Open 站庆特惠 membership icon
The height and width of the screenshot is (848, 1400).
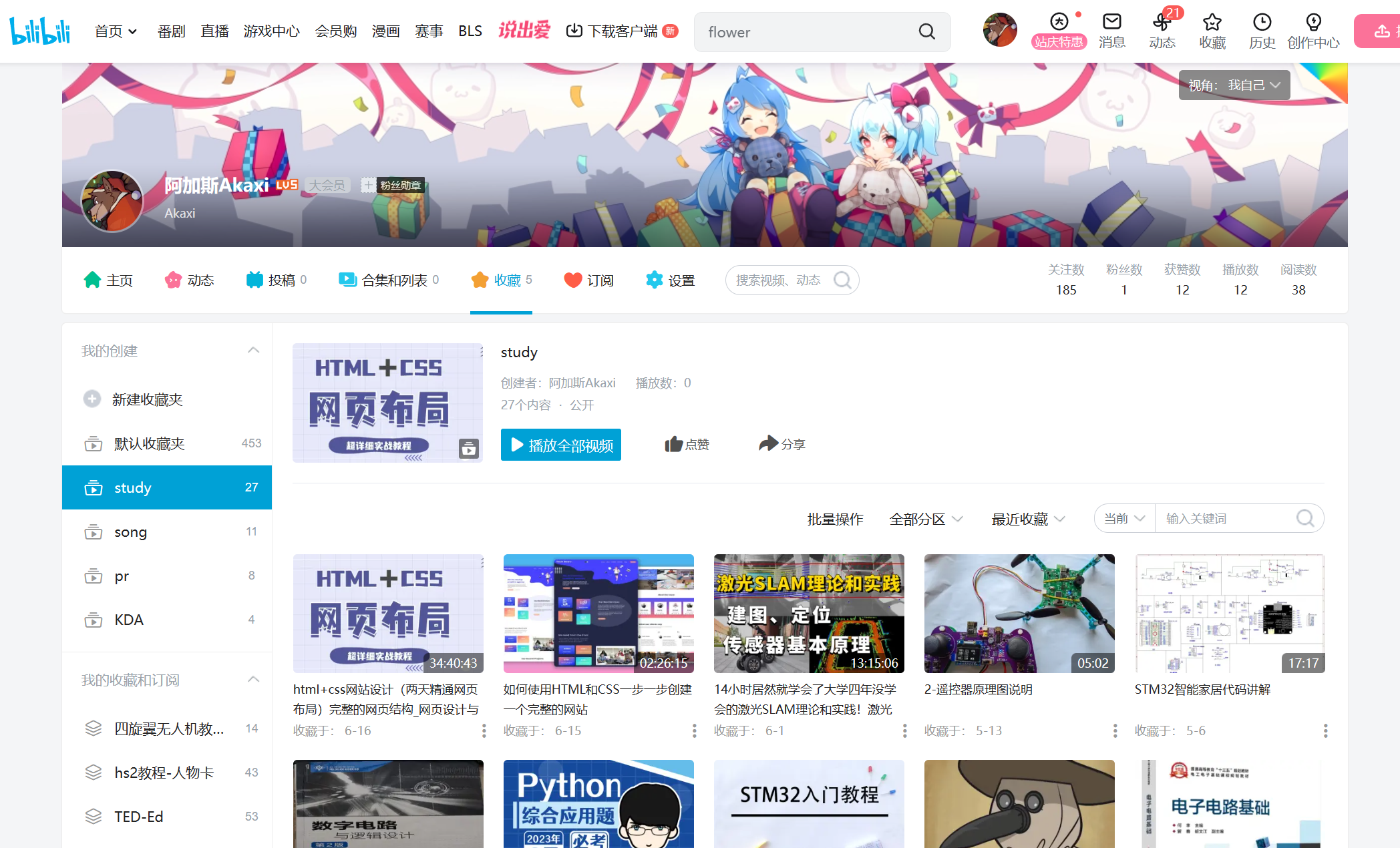[1059, 31]
